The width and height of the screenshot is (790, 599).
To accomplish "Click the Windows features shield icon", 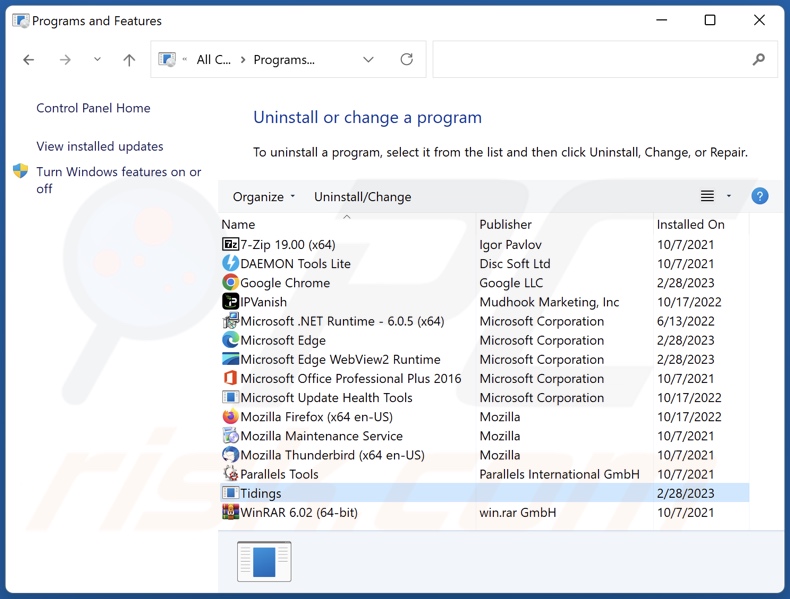I will 21,171.
